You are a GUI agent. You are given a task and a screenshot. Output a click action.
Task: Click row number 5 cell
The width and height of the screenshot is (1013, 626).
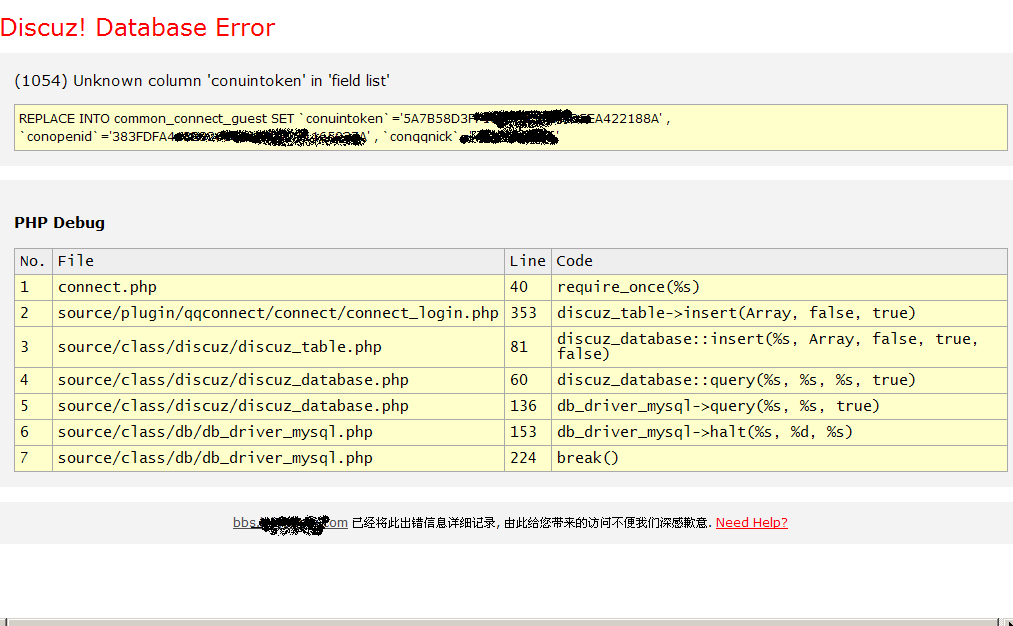coord(33,406)
